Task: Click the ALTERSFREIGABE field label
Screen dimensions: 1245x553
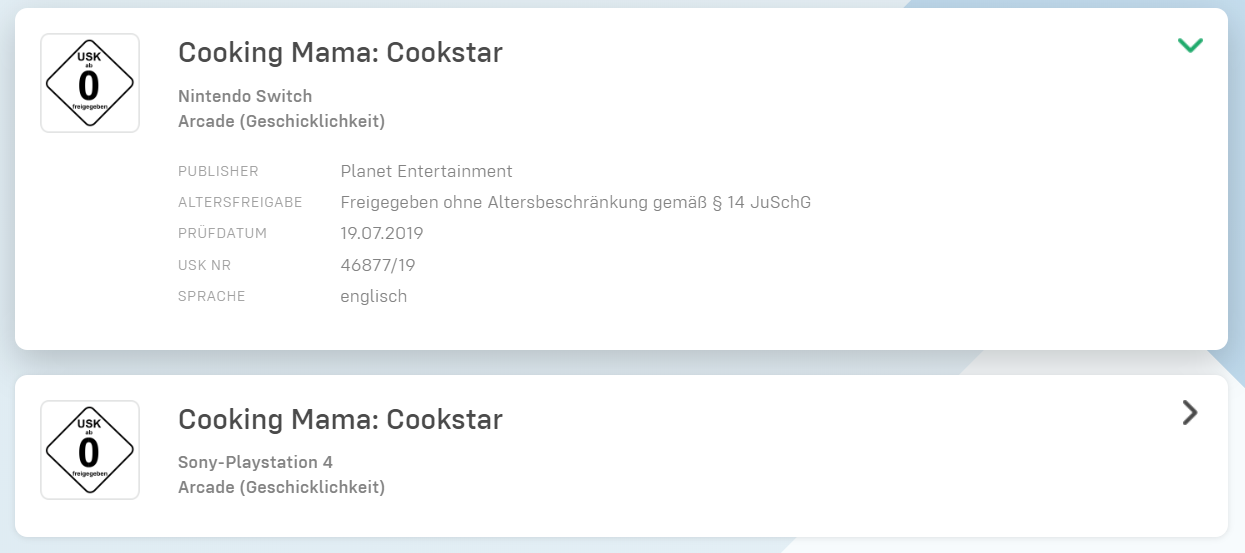Action: [240, 203]
